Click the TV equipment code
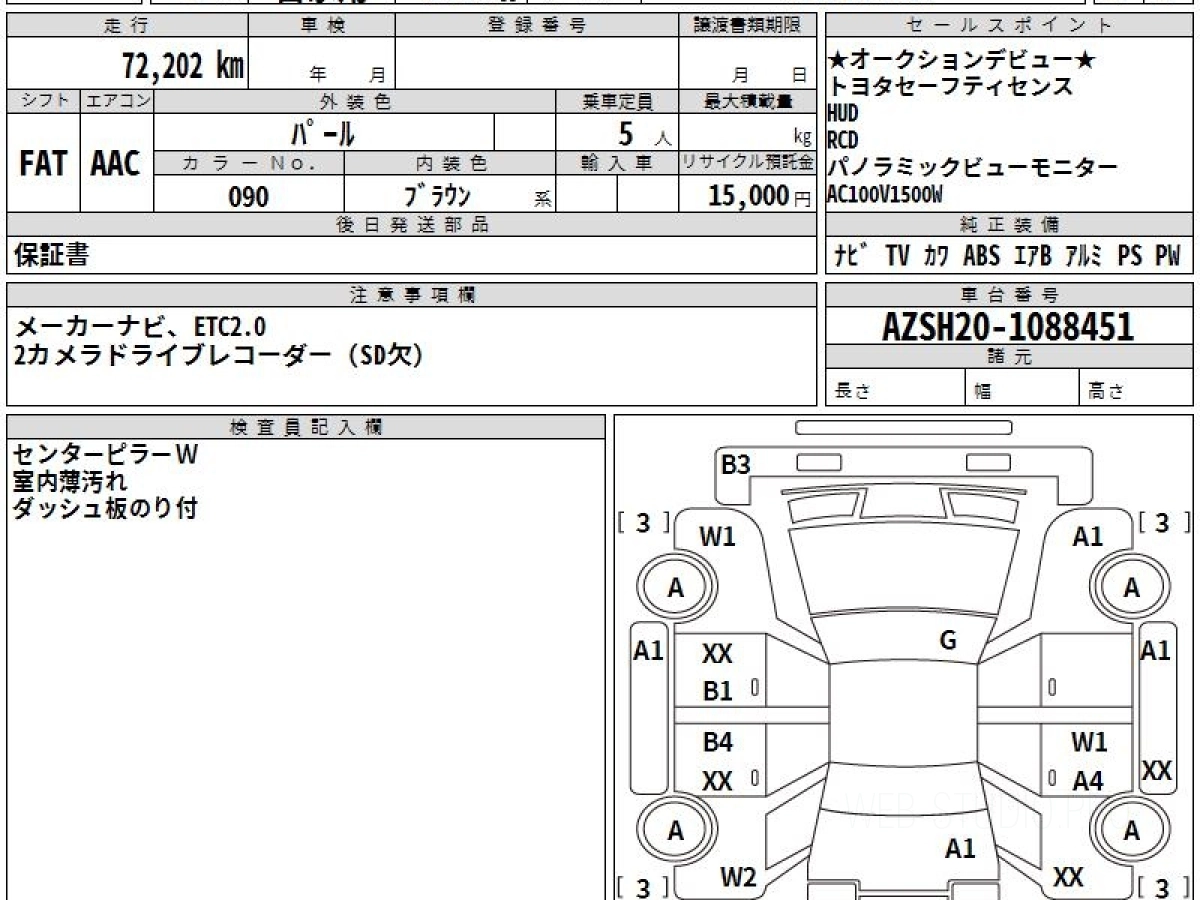The image size is (1200, 900). pyautogui.click(x=897, y=256)
